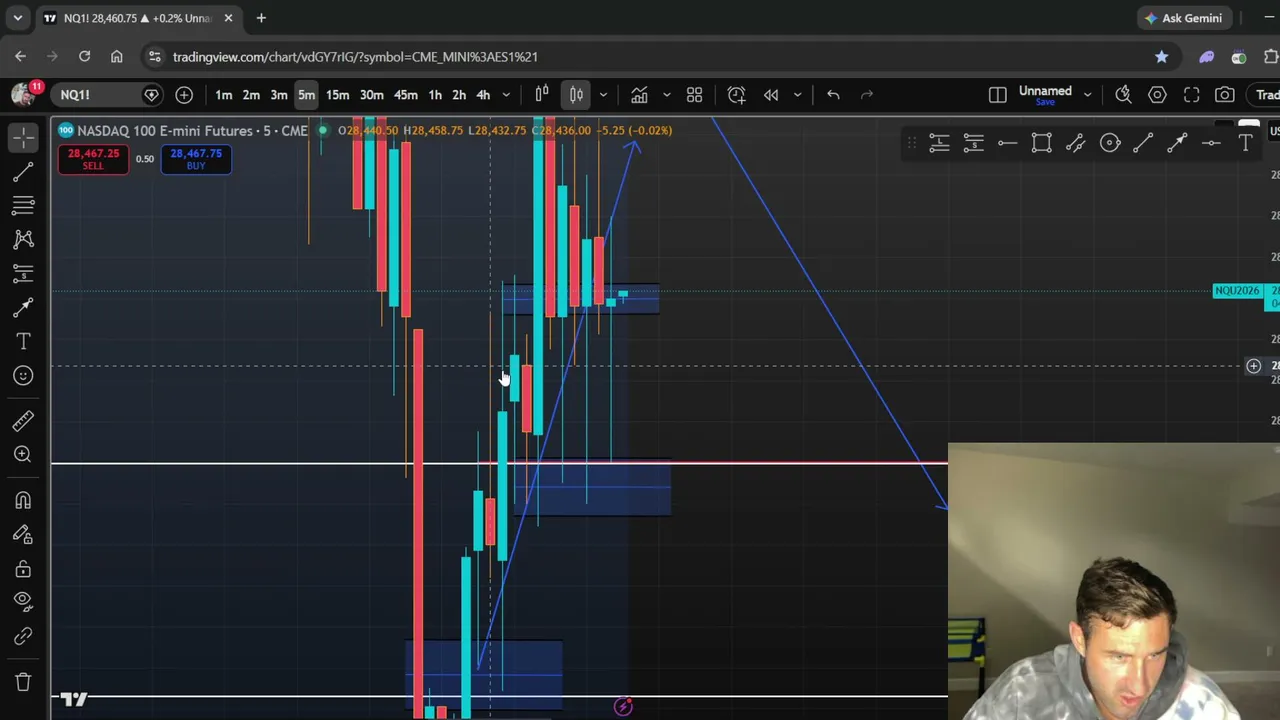Open the chart patterns tool group
Image resolution: width=1280 pixels, height=720 pixels.
click(x=23, y=240)
